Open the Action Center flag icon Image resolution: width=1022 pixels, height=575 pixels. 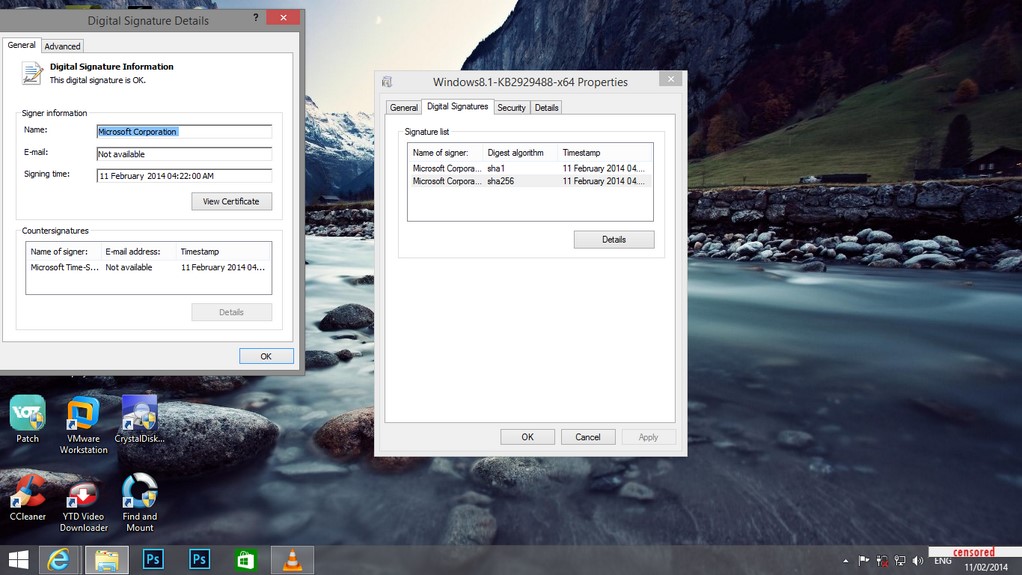pos(864,561)
